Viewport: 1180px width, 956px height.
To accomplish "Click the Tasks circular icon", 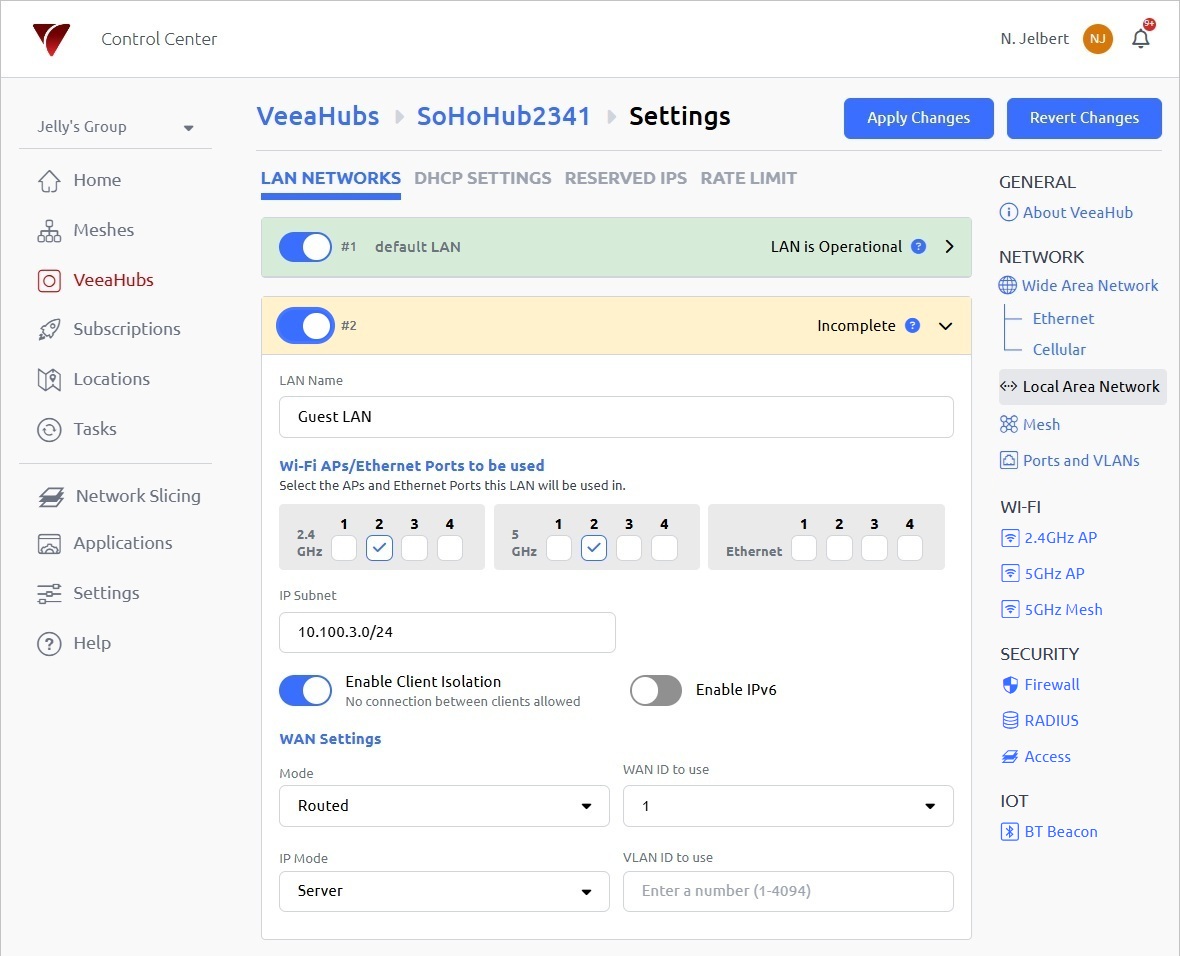I will pyautogui.click(x=49, y=430).
